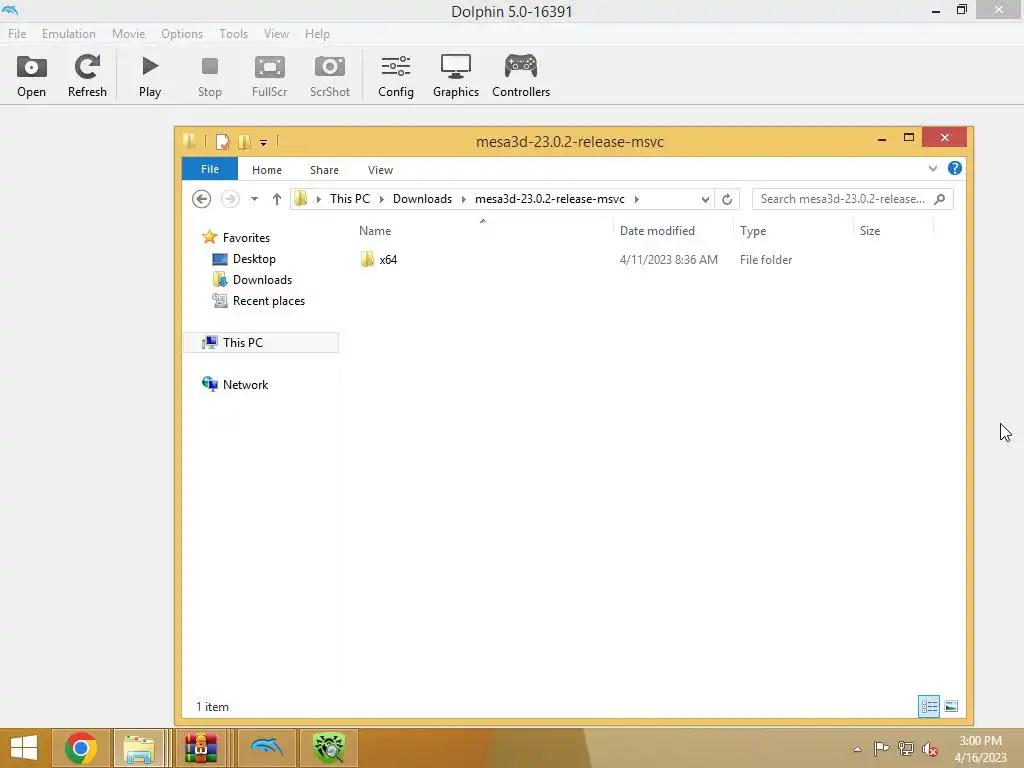Open Windows Start button
This screenshot has height=768, width=1024.
coord(24,748)
